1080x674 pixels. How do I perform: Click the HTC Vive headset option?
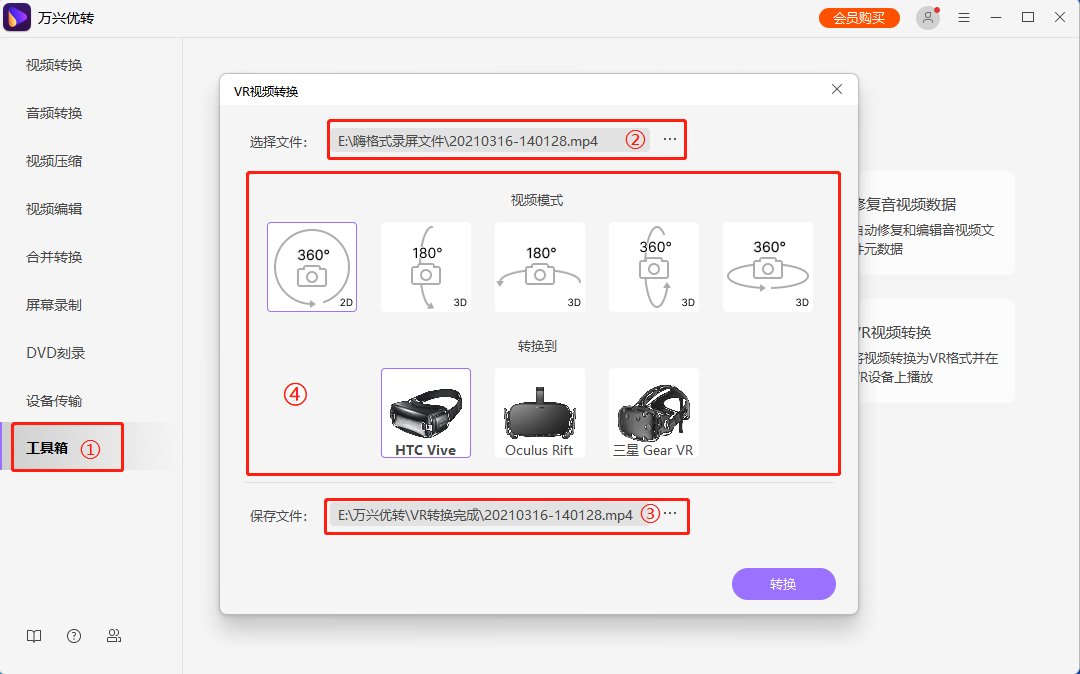point(425,412)
